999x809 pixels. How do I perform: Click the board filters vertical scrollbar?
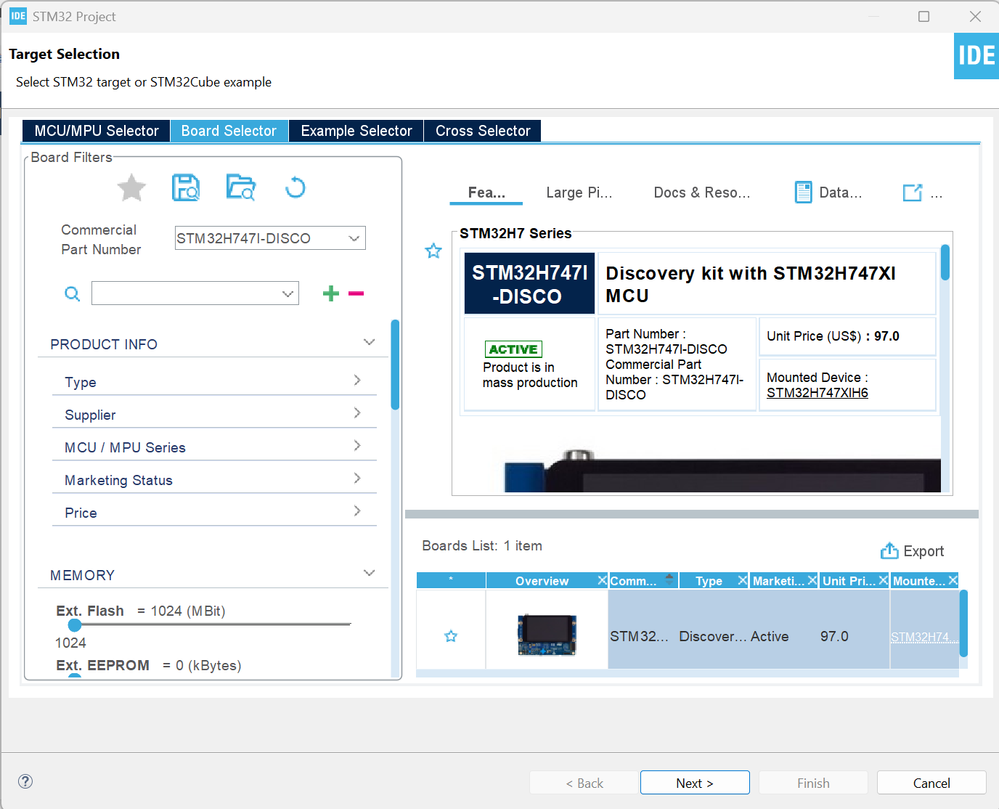tap(395, 364)
